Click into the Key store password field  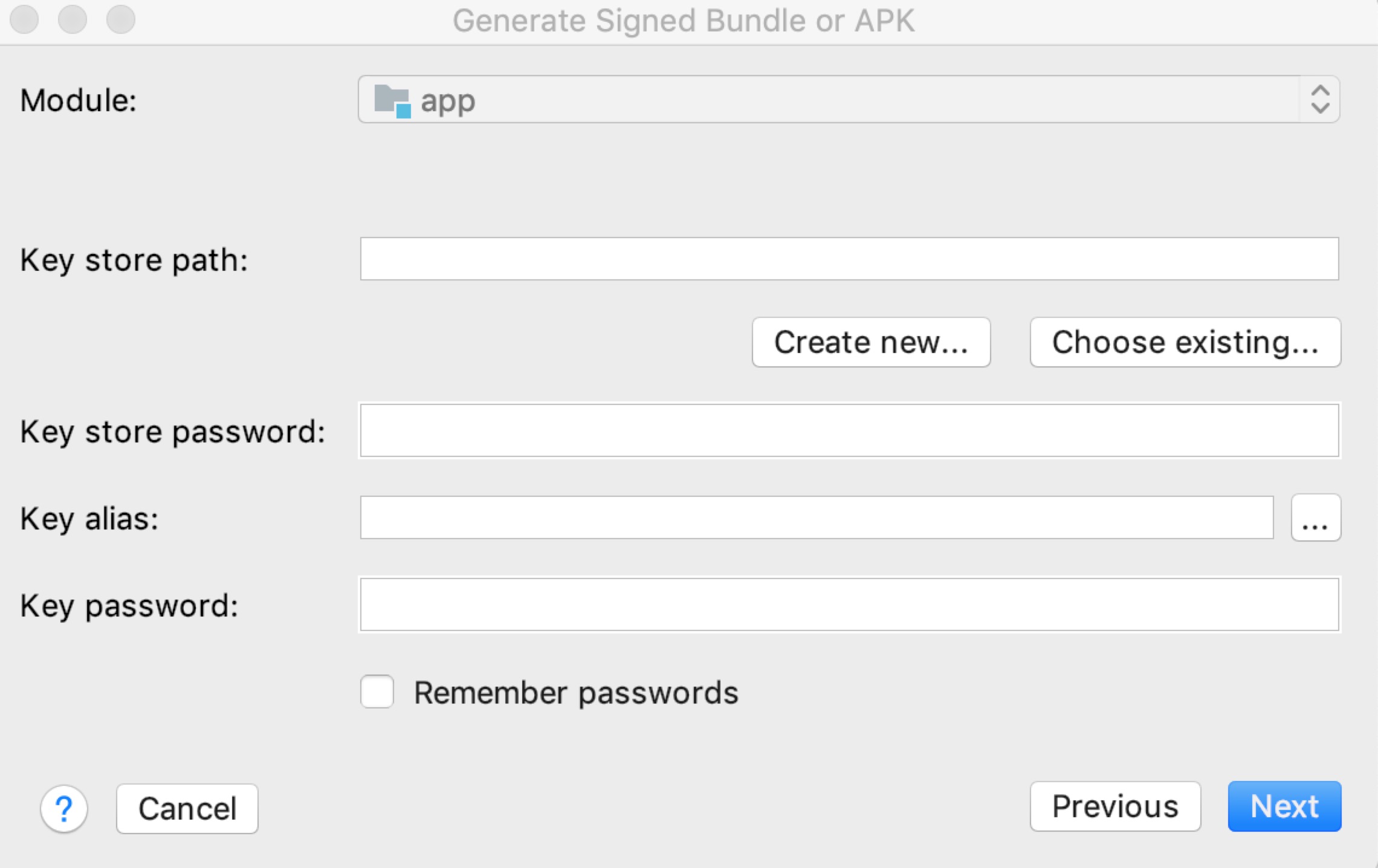(849, 431)
